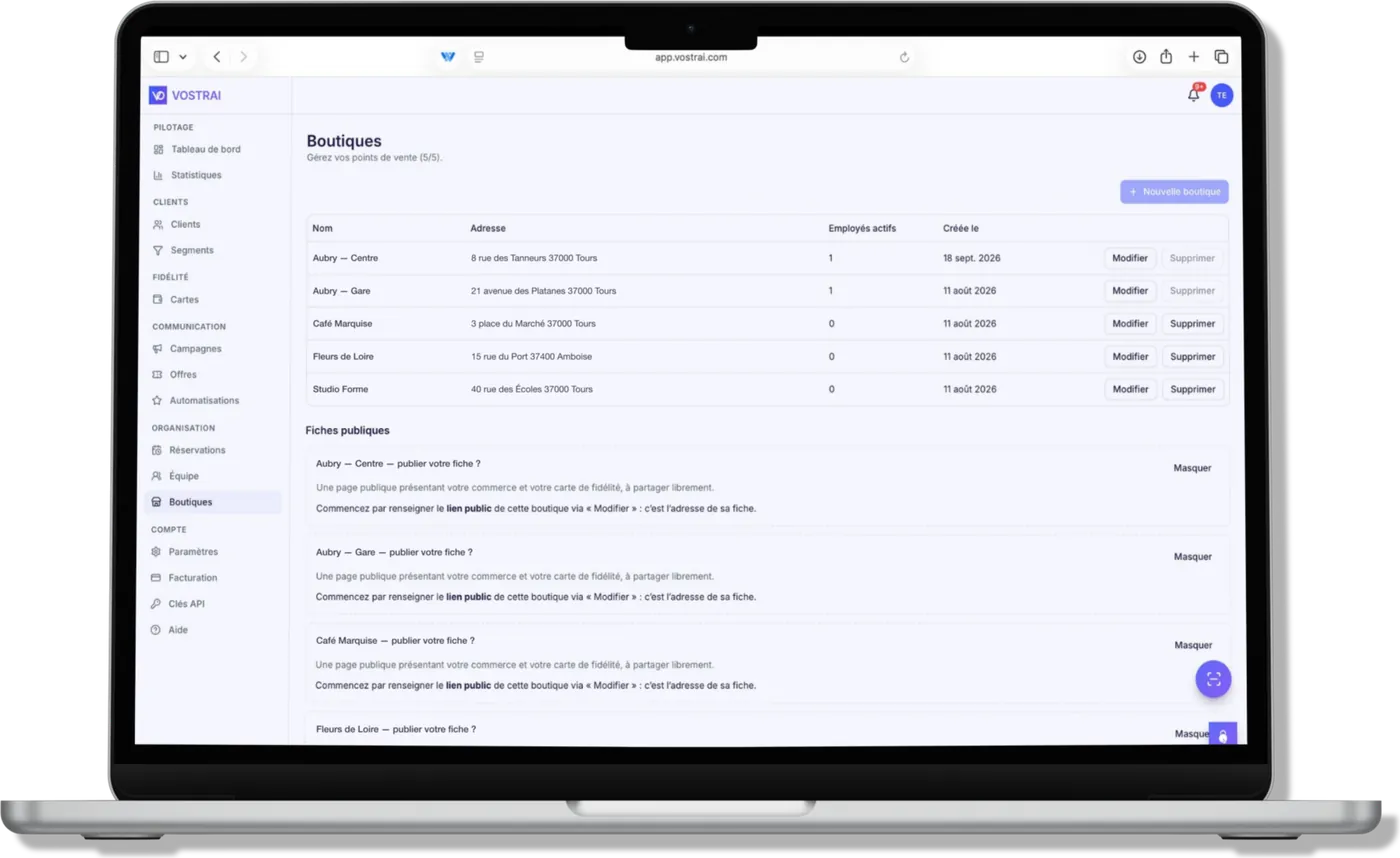This screenshot has height=858, width=1400.
Task: Click Modifier for Fleurs de Loire
Action: [x=1130, y=357]
